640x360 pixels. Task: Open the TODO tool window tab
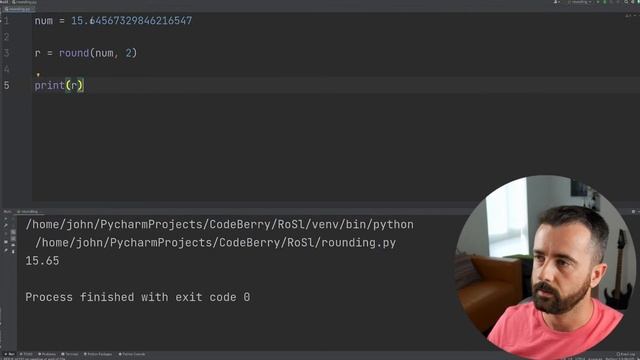tap(27, 354)
